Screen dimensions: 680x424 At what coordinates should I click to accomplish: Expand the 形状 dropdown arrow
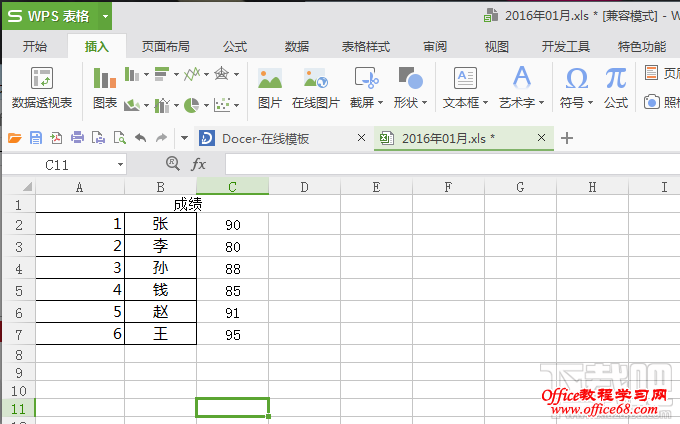(x=424, y=103)
